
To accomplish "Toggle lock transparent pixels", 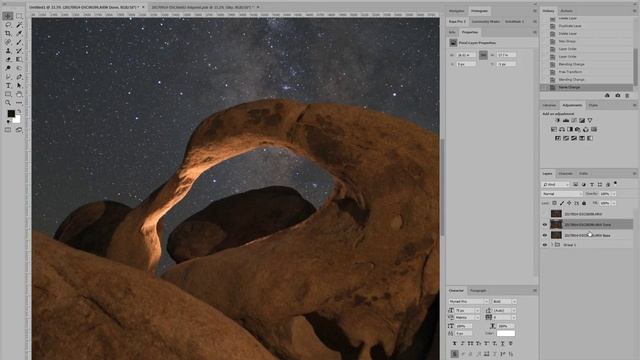I will (x=554, y=203).
